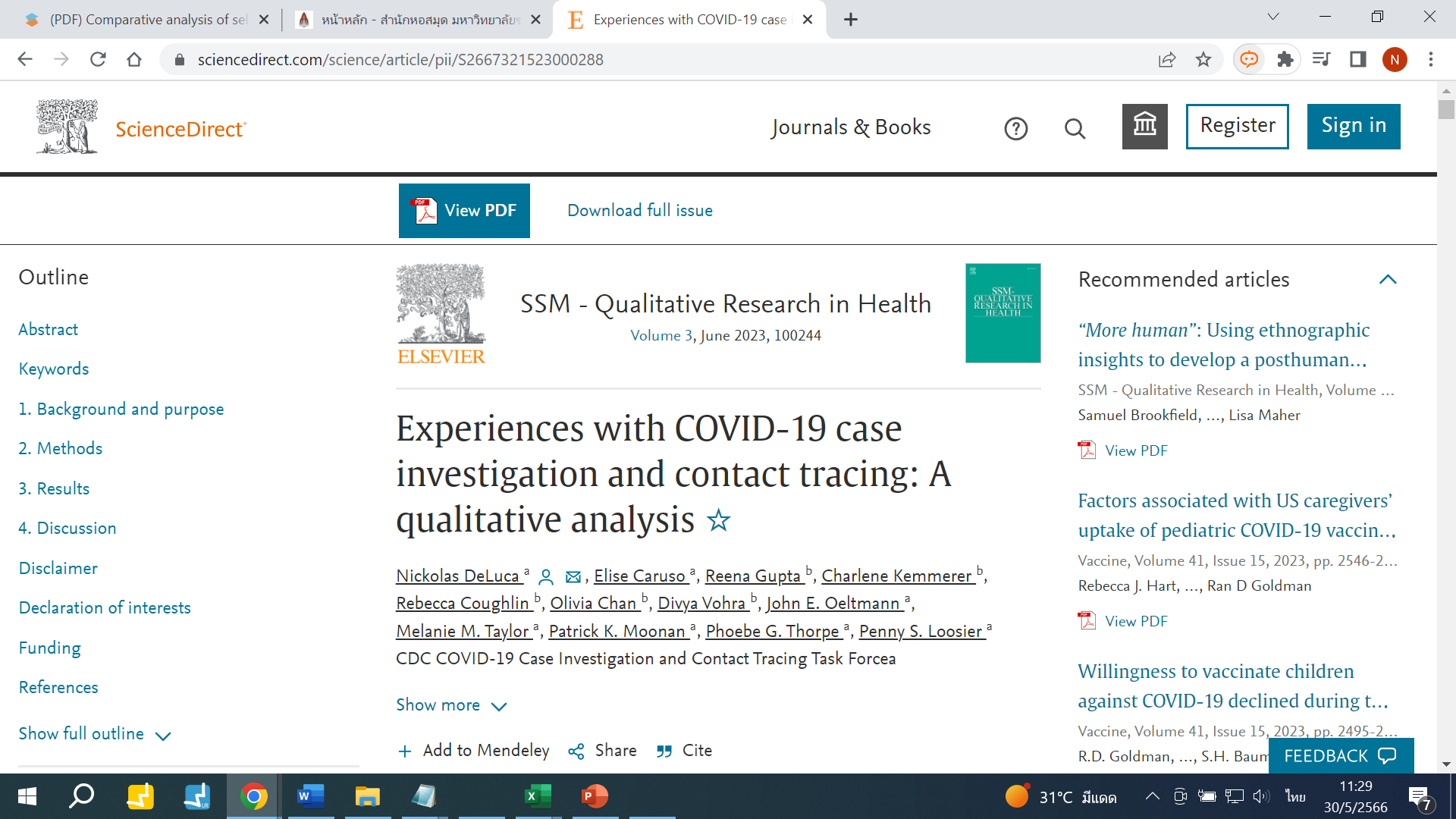Click the share page icon in address bar

pyautogui.click(x=1167, y=59)
